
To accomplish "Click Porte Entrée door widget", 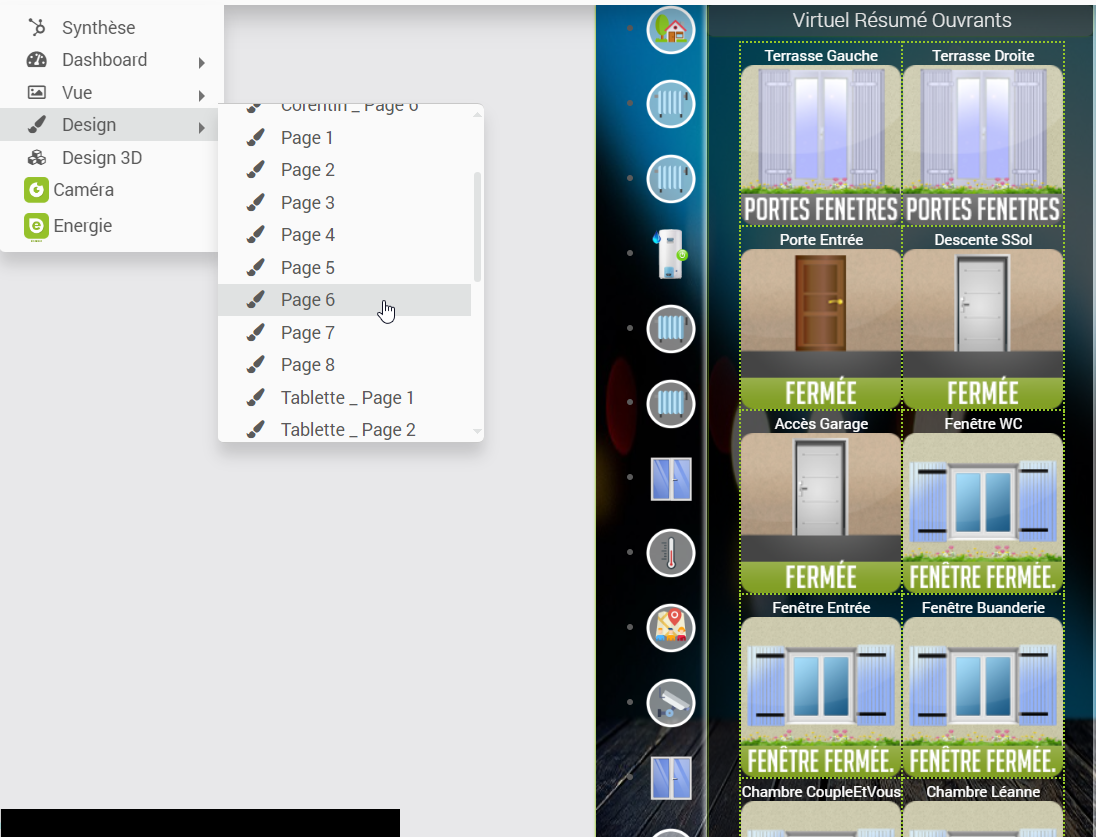I will coord(821,320).
